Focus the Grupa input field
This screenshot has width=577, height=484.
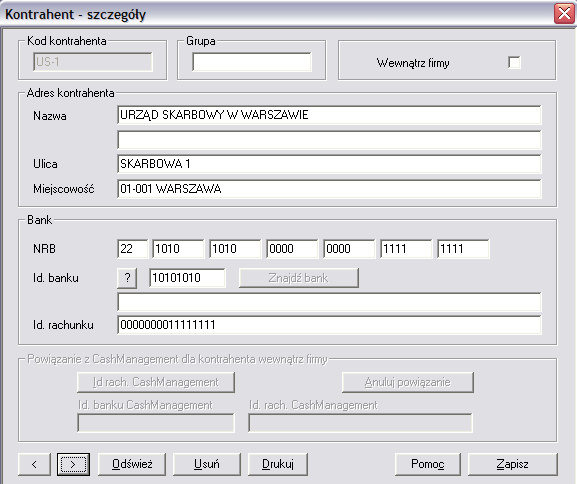(252, 62)
